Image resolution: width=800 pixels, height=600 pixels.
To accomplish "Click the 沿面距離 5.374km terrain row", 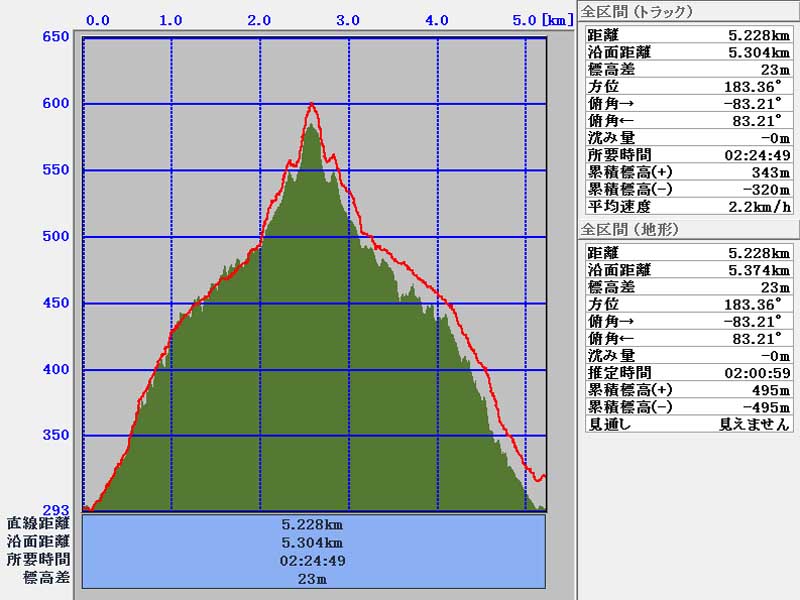I will click(688, 270).
